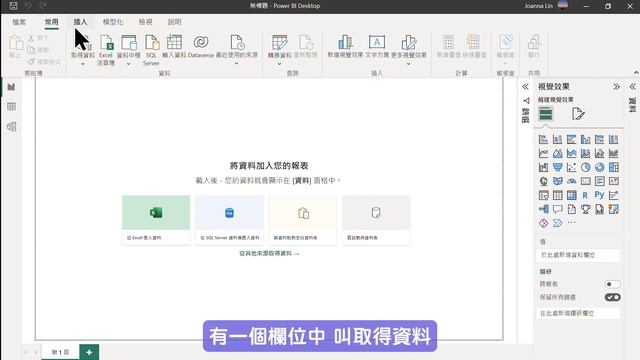Select the Power Automate chevron visual
640x360 pixels.
tap(558, 223)
